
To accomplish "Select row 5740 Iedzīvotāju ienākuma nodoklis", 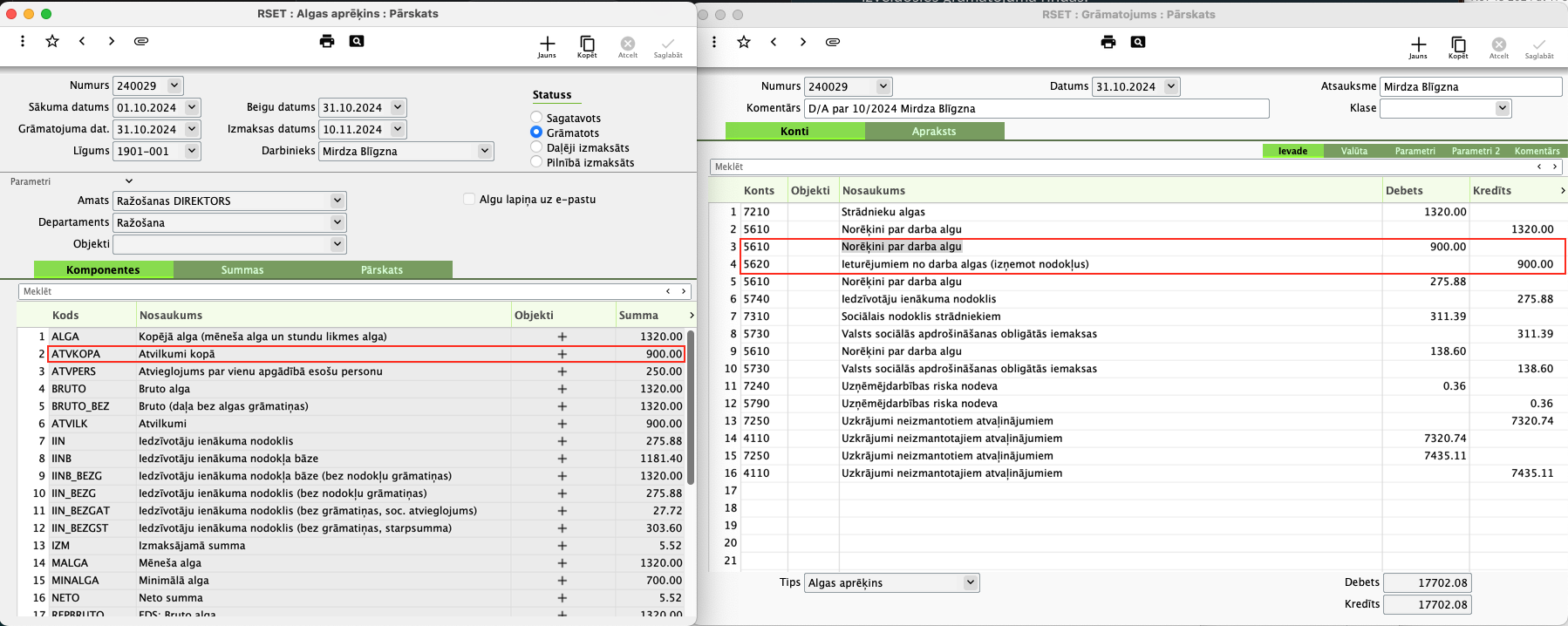I will 1138,299.
